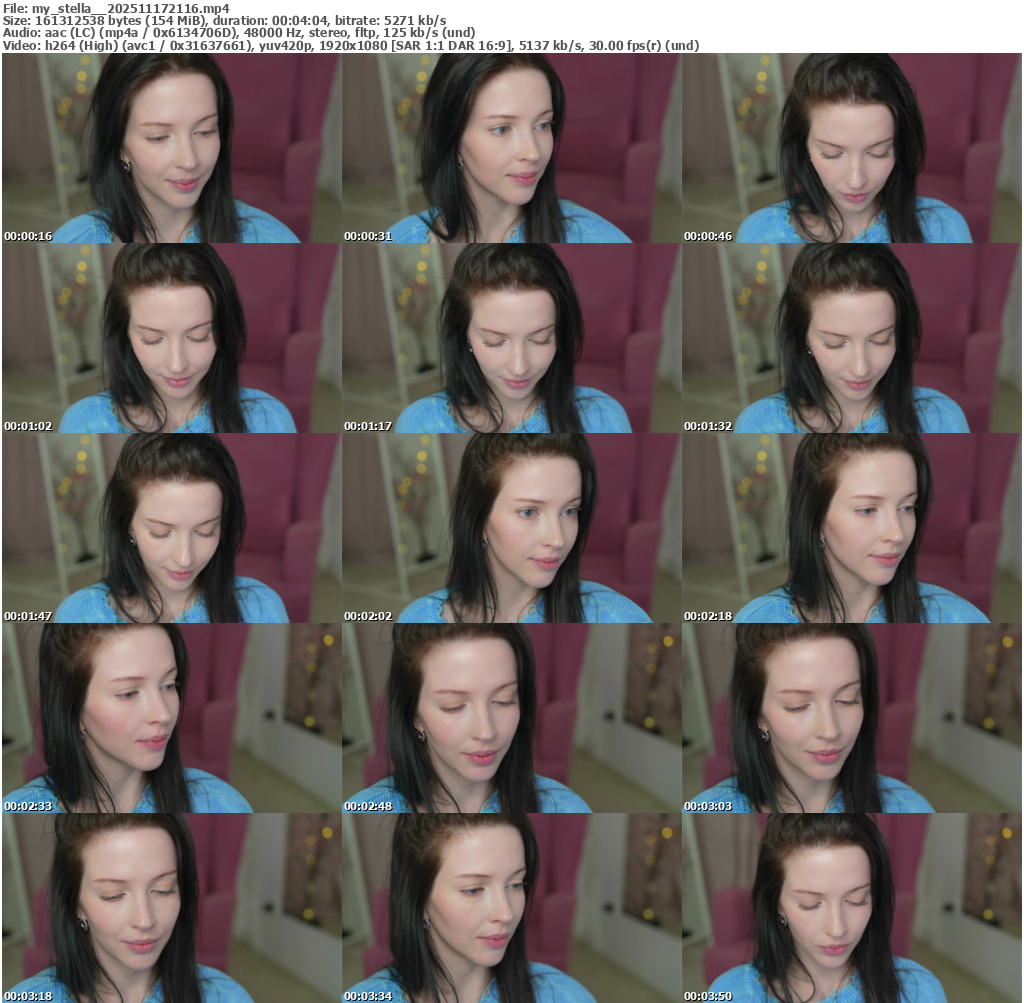Screen dimensions: 1024x1003
Task: Click the Size line showing 154 MiB
Action: pos(225,21)
